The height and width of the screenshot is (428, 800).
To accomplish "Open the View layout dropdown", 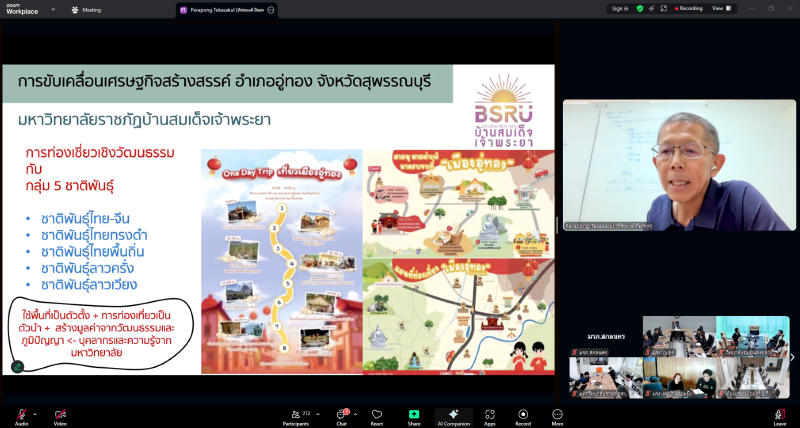I will coord(720,8).
